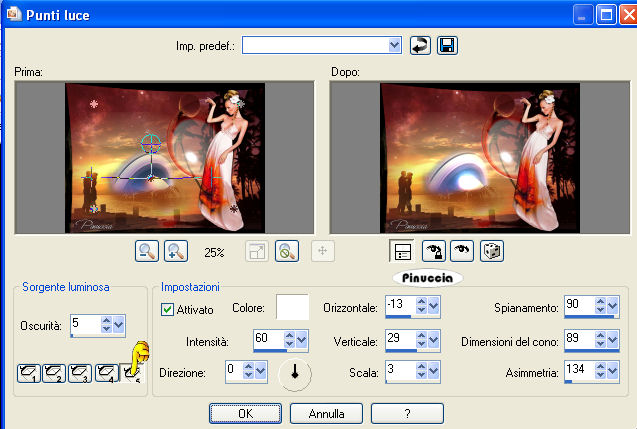Open the Intensità dropdown arrow

click(x=301, y=339)
